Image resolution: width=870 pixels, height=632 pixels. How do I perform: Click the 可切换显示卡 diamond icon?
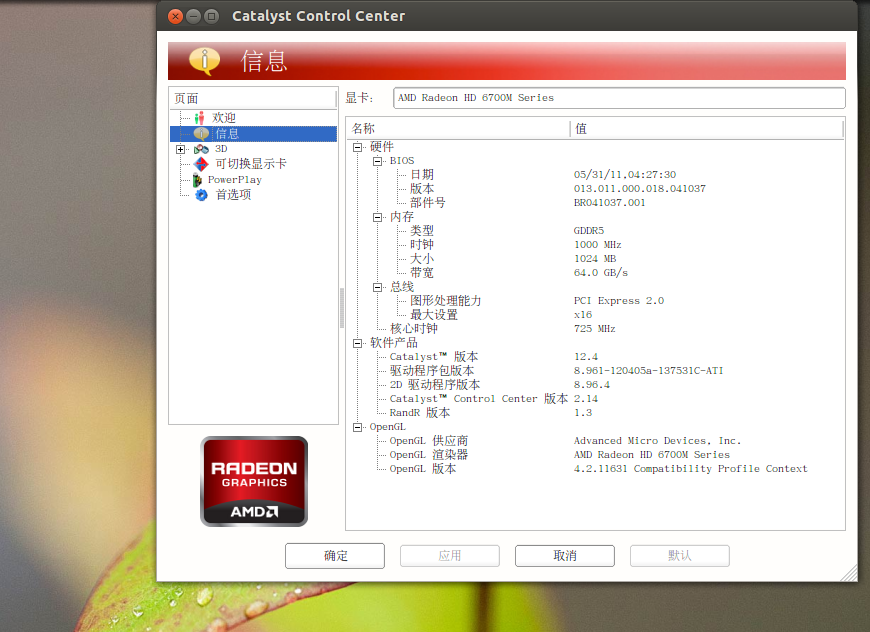click(x=201, y=164)
